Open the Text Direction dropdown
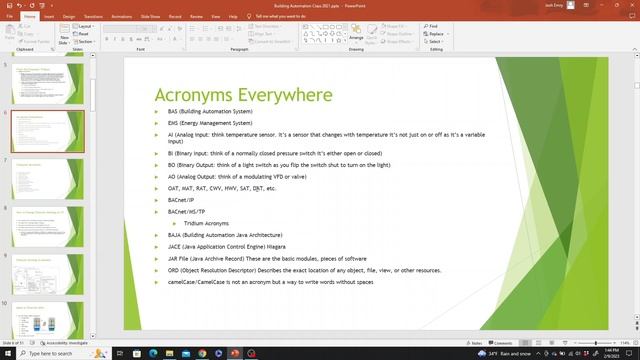The height and width of the screenshot is (360, 640). pyautogui.click(x=265, y=26)
